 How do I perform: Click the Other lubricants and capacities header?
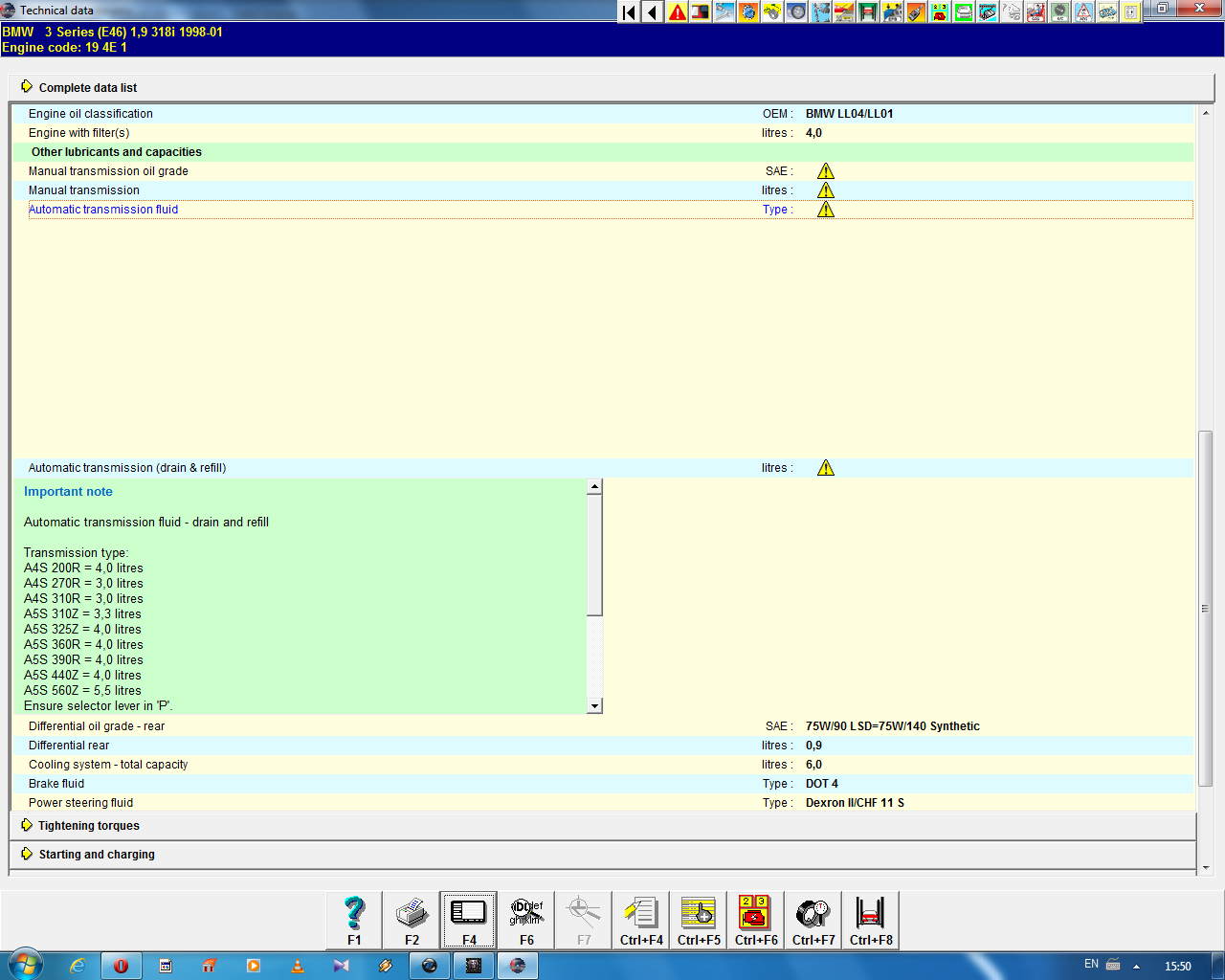[604, 152]
